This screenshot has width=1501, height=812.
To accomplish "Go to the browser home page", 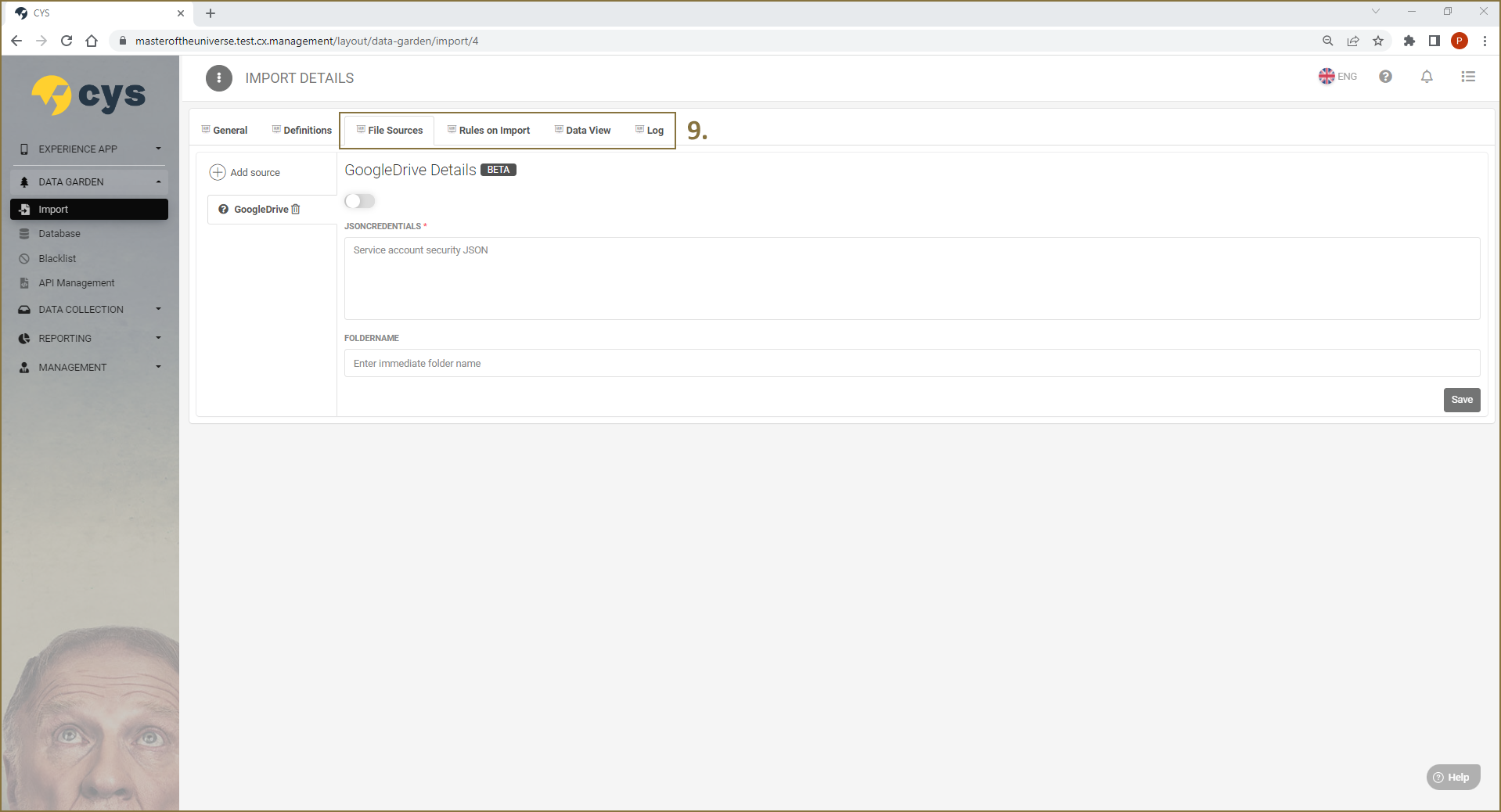I will coord(92,41).
